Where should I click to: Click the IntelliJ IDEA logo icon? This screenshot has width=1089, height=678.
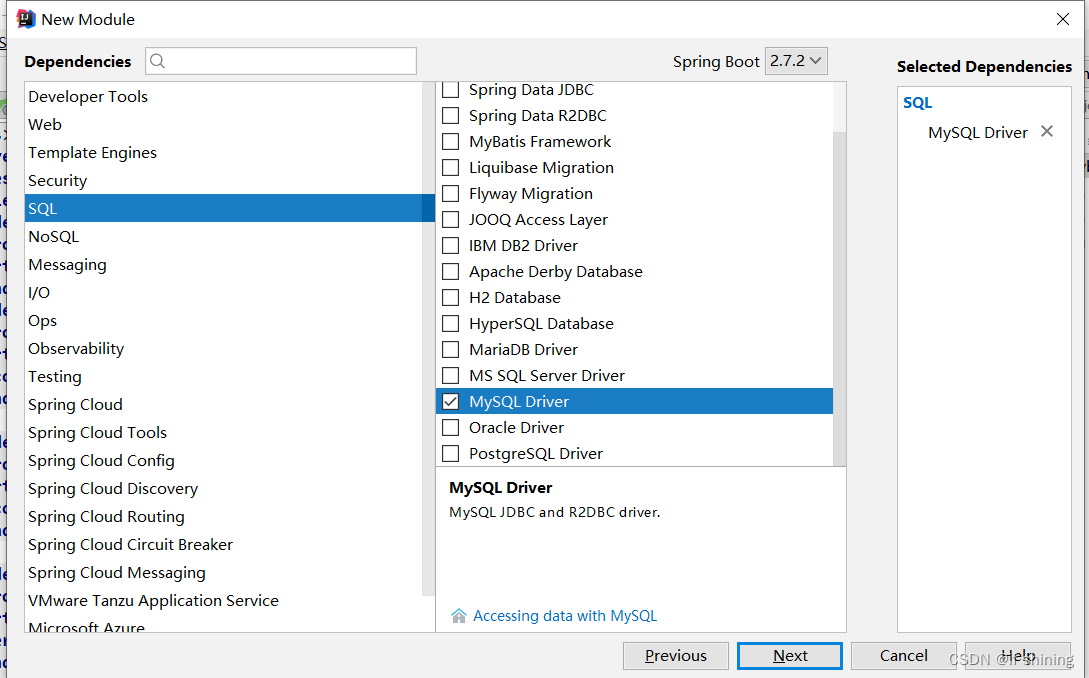pos(27,19)
